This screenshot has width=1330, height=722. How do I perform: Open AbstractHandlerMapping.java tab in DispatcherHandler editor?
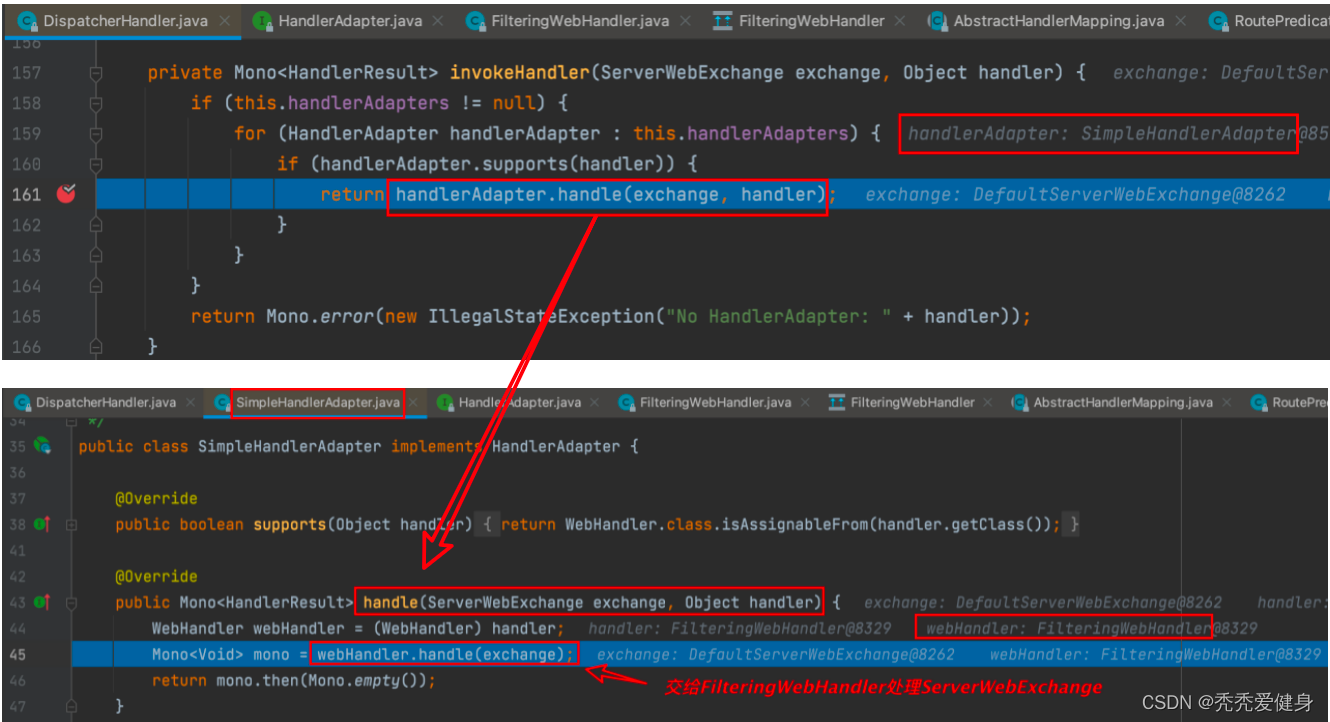point(1057,20)
